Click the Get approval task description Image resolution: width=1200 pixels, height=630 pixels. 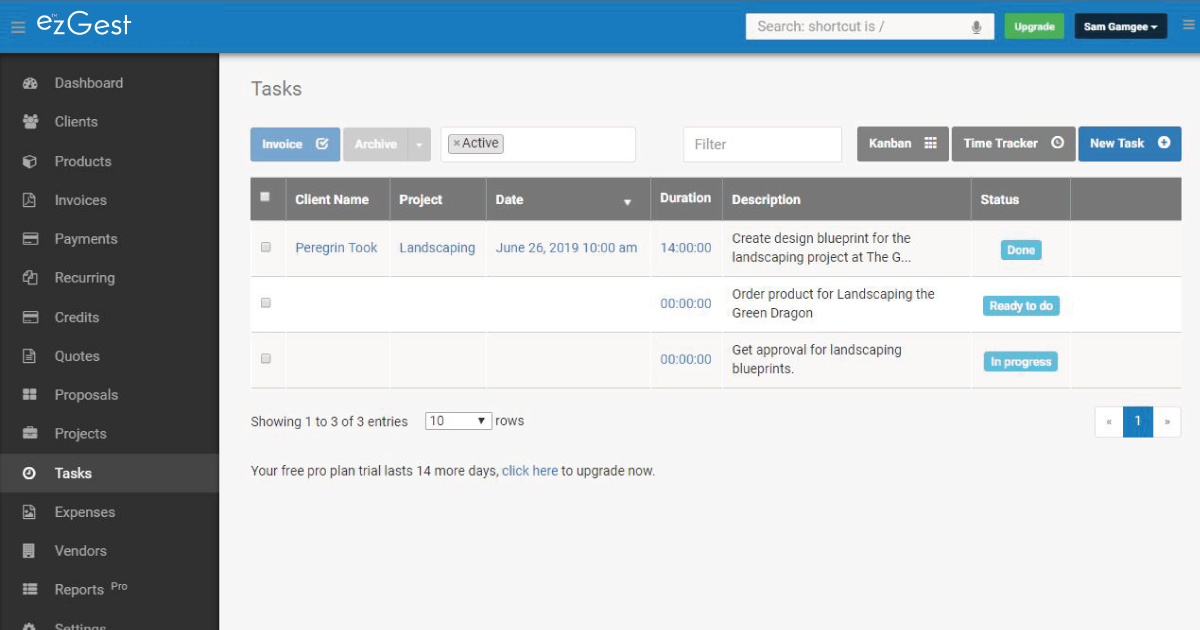[817, 359]
